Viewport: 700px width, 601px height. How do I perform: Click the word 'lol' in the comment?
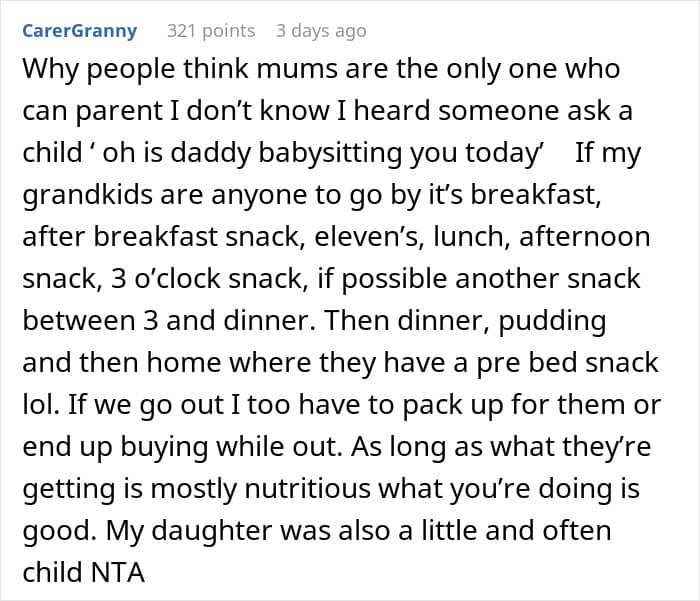40,405
